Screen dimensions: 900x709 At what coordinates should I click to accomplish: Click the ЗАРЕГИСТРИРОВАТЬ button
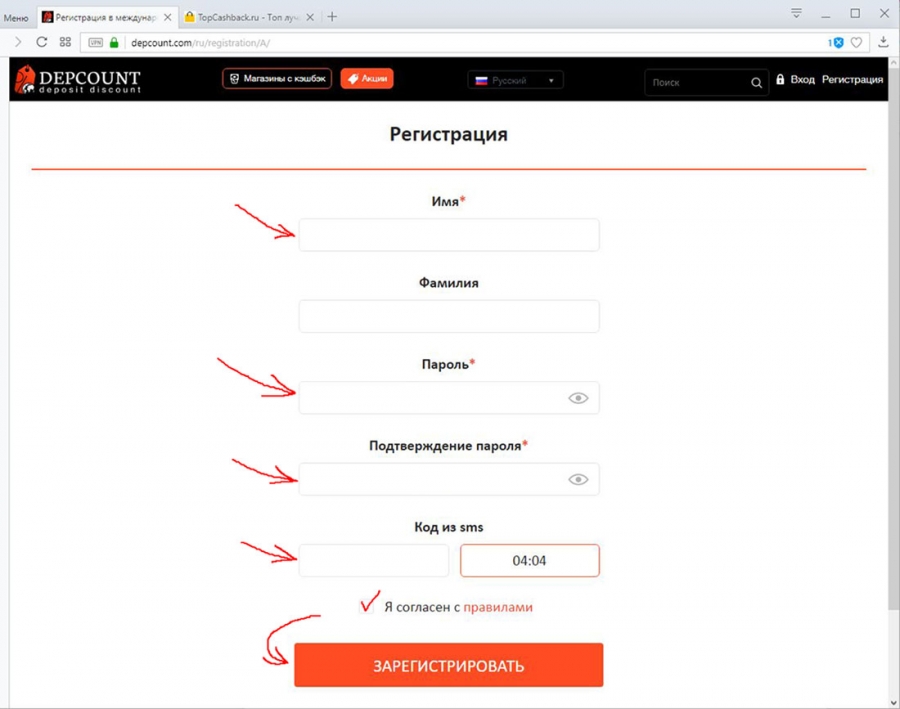[448, 665]
